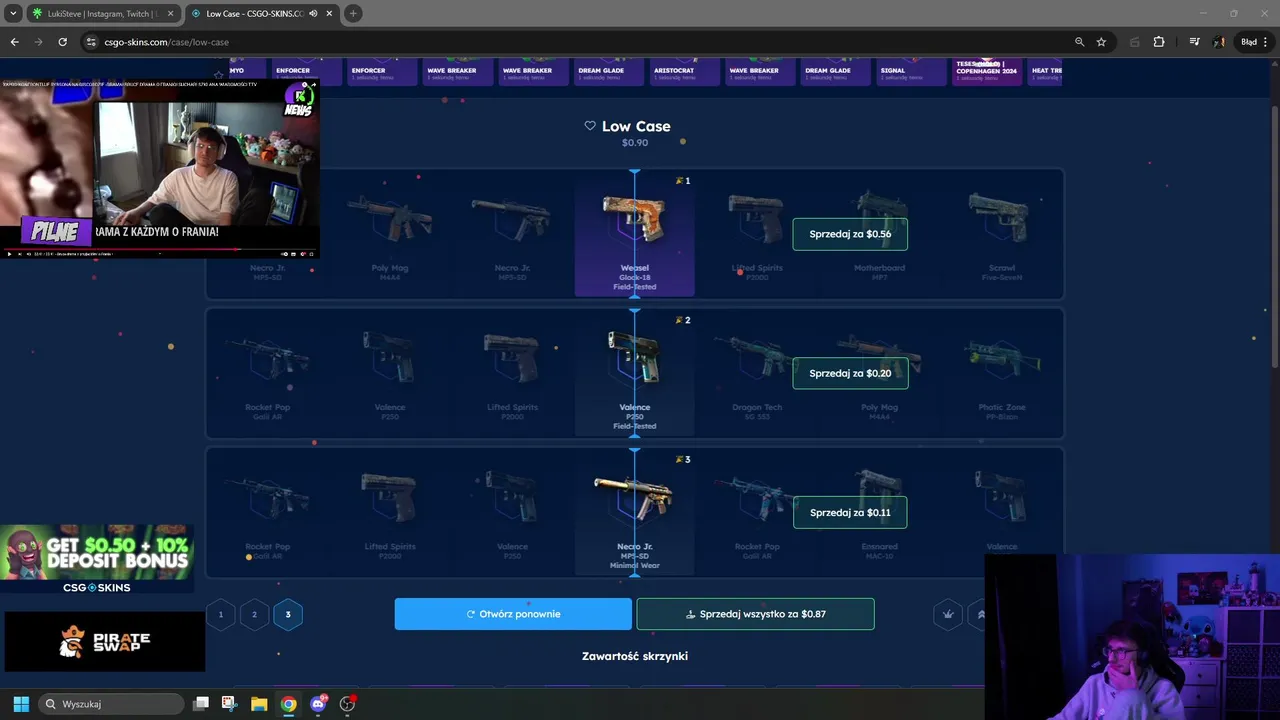Screen dimensions: 1280x720
Task: Click the Zawartość skrzynki heading
Action: 634,656
